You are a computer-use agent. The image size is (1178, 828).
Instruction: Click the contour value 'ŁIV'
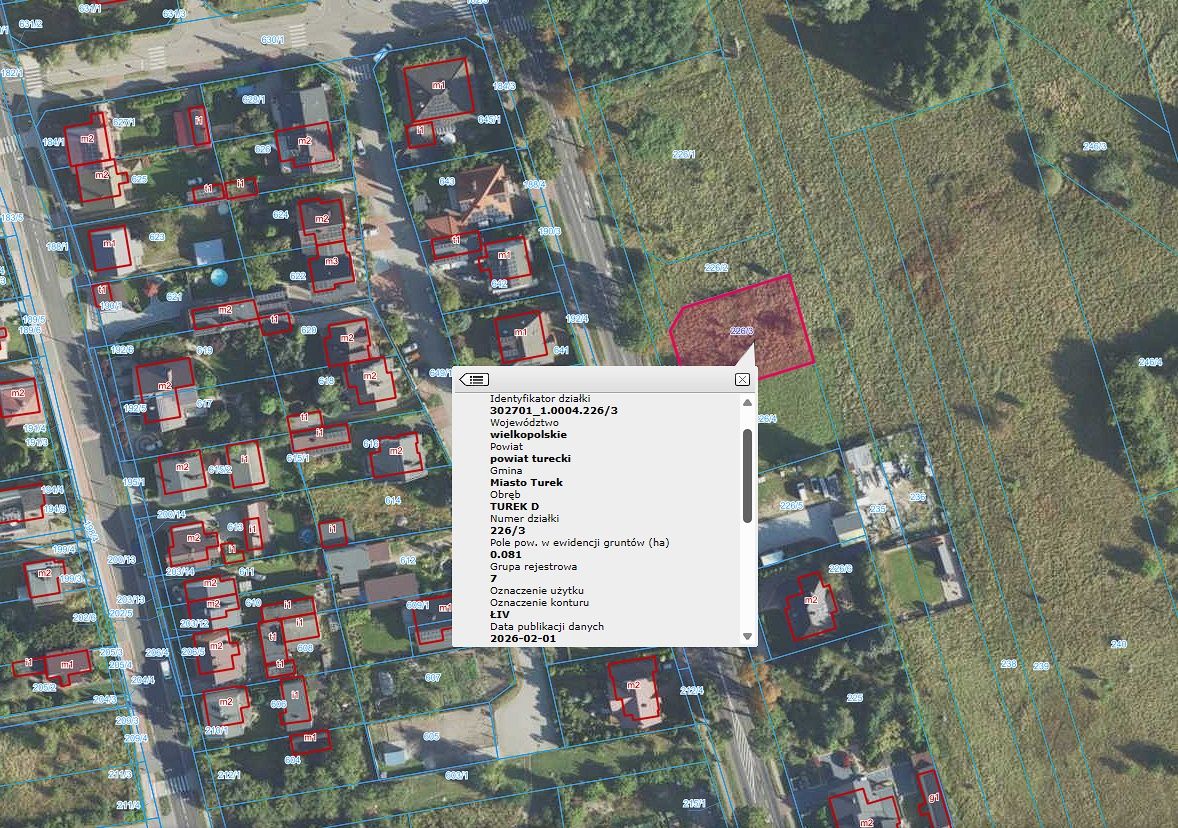(500, 615)
